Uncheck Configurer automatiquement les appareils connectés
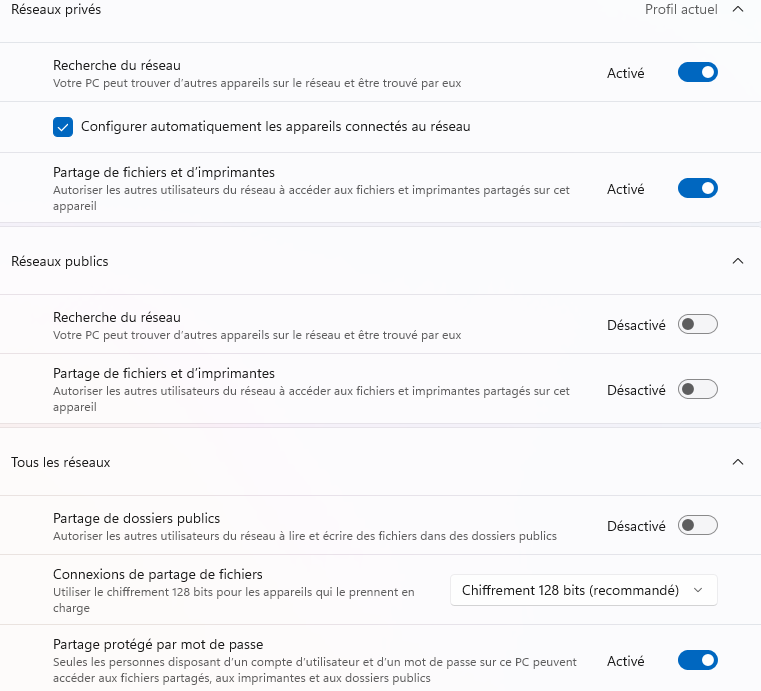This screenshot has width=761, height=691. 63,127
